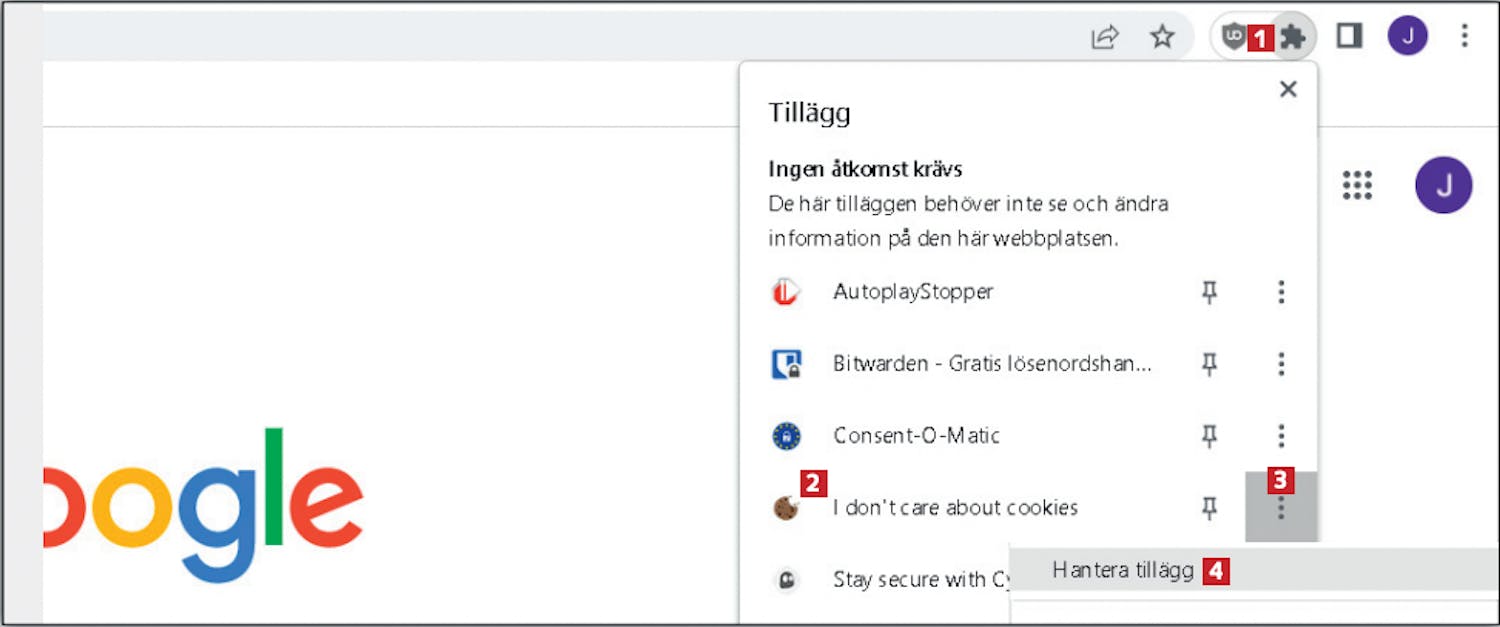Click the Google logo on the page
1500x627 pixels.
click(x=203, y=505)
